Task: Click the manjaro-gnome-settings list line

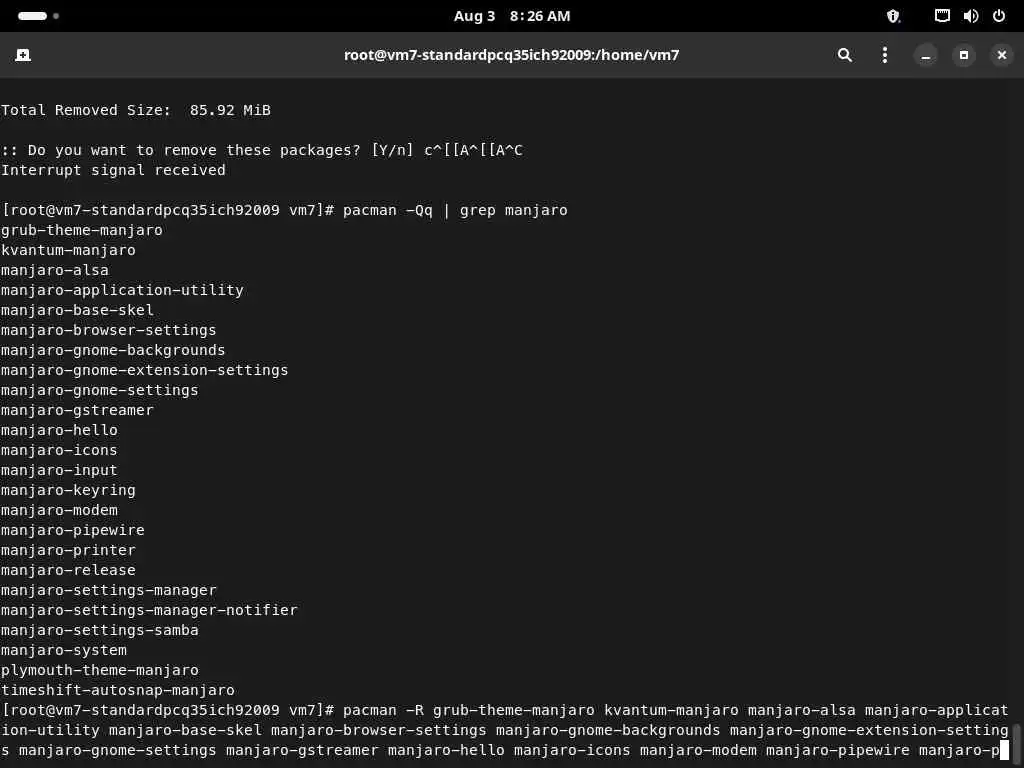Action: pos(100,390)
